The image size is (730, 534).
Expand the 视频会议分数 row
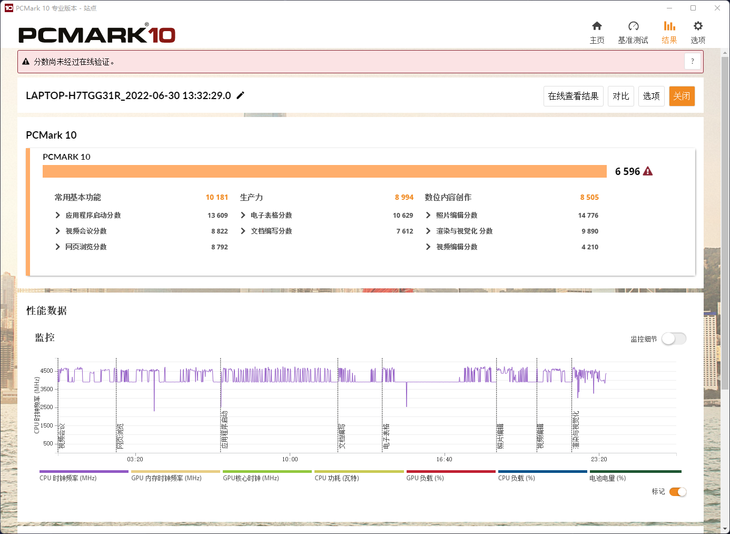(x=58, y=231)
